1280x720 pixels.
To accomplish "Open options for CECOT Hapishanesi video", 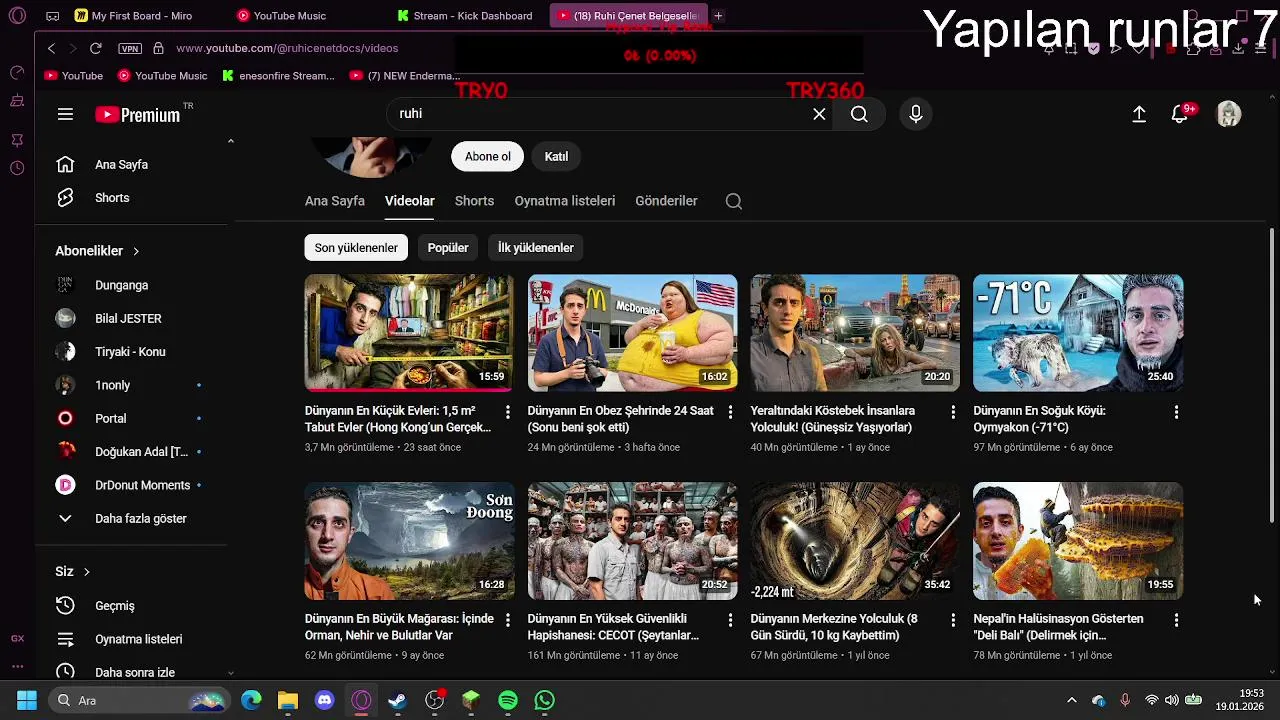I will 730,620.
